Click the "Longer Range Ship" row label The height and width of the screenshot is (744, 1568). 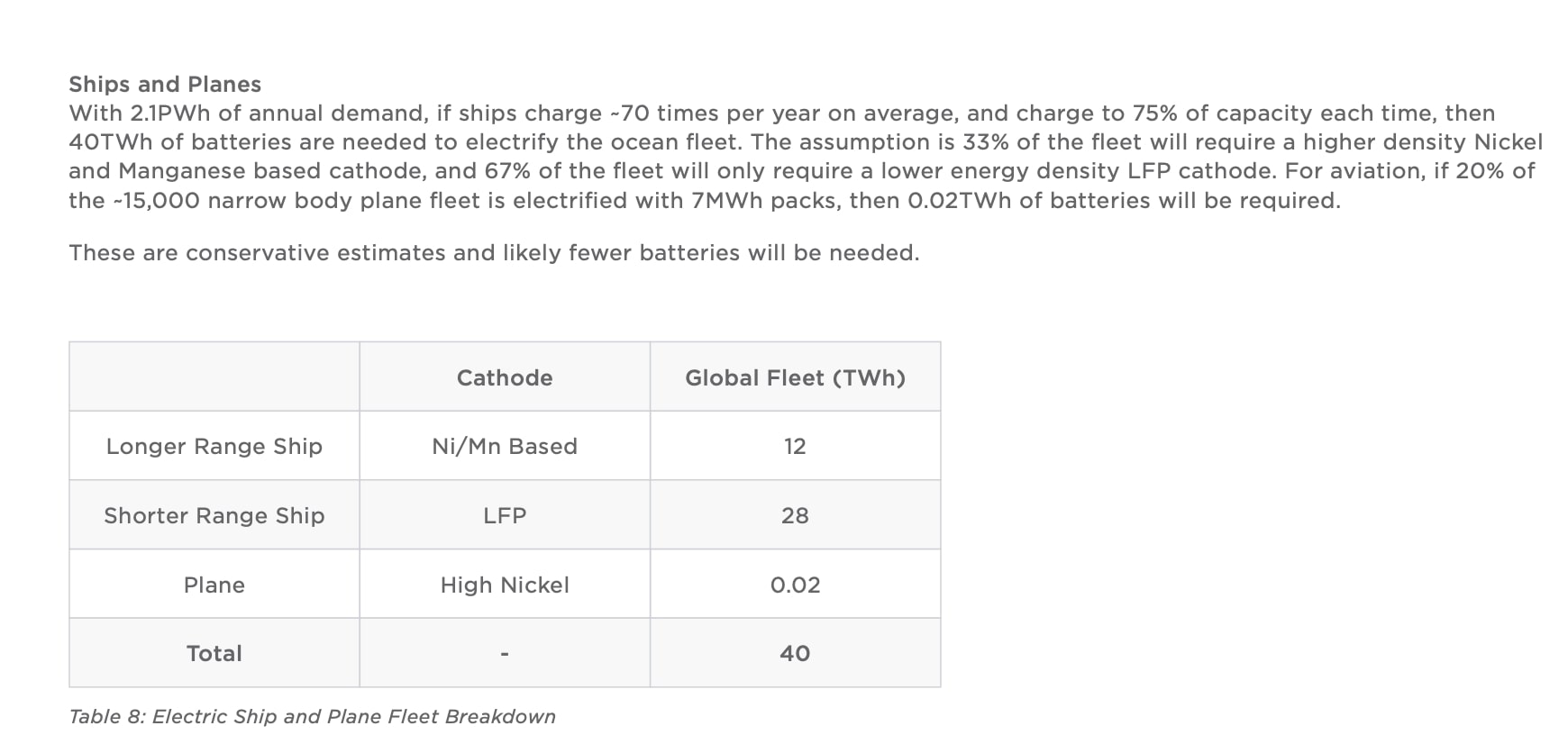click(214, 447)
